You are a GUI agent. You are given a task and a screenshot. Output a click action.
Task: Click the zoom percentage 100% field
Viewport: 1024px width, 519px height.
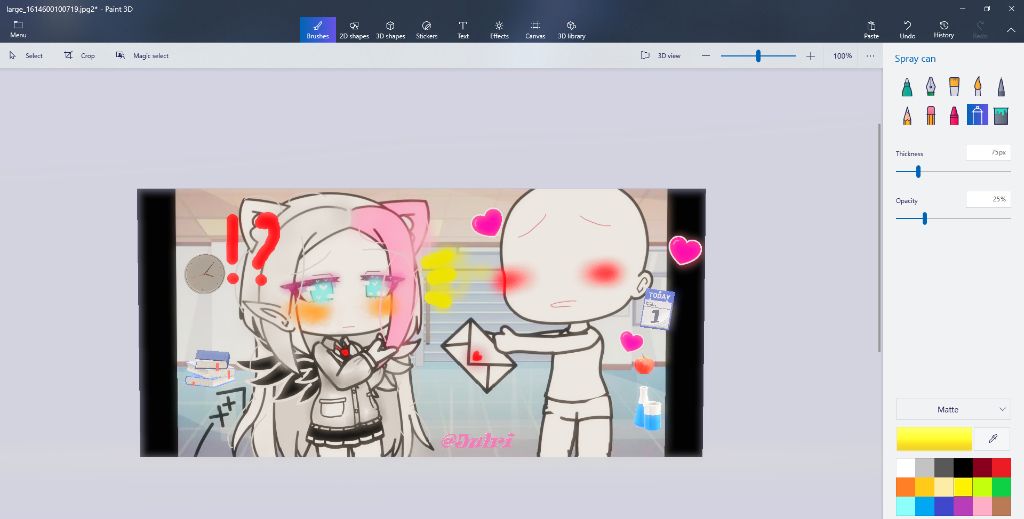(x=842, y=56)
